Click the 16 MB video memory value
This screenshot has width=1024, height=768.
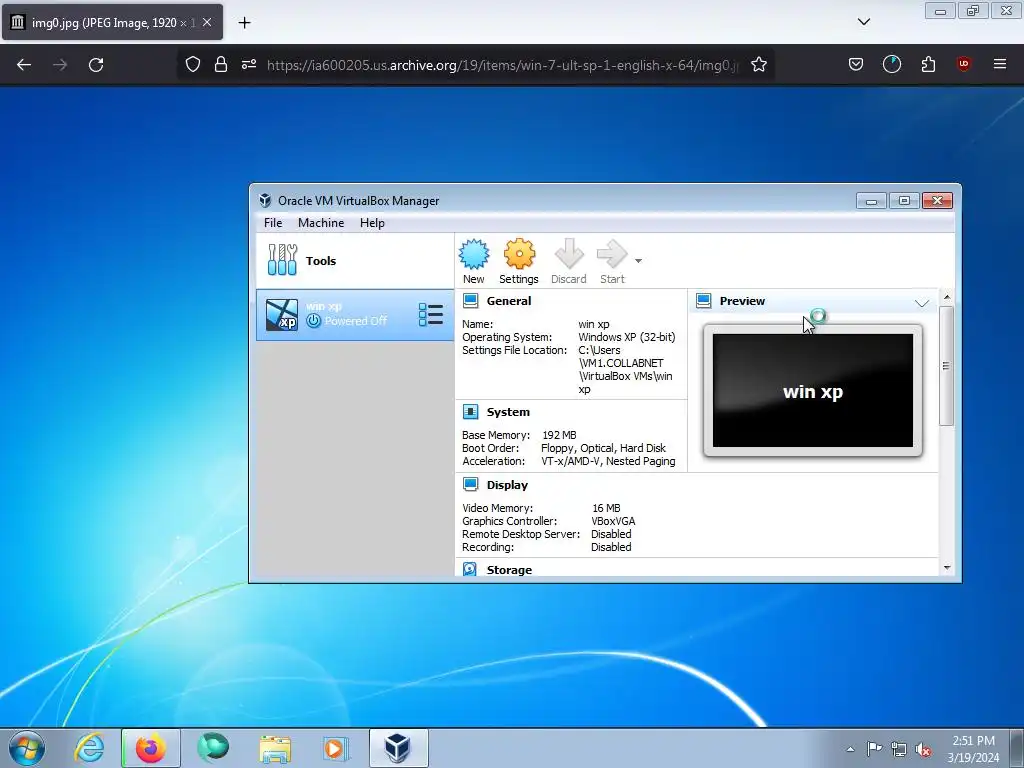pyautogui.click(x=606, y=508)
